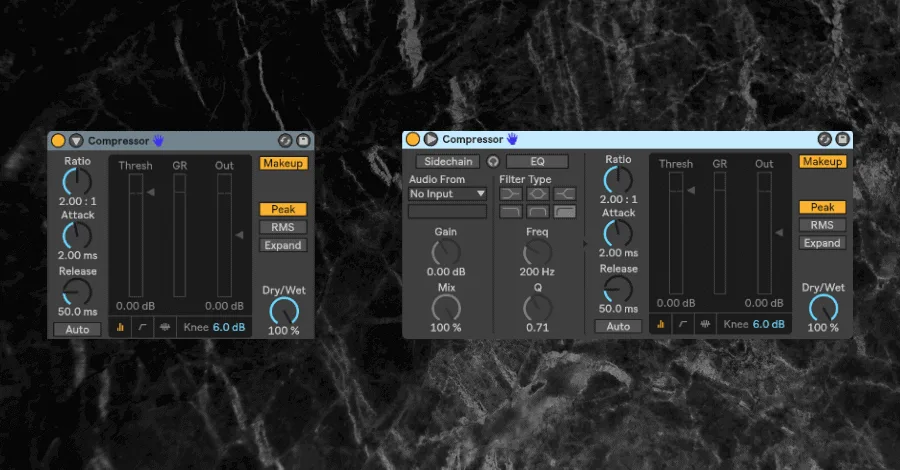The image size is (900, 470).
Task: Collapse sidechain section on right Compressor
Action: coord(430,139)
